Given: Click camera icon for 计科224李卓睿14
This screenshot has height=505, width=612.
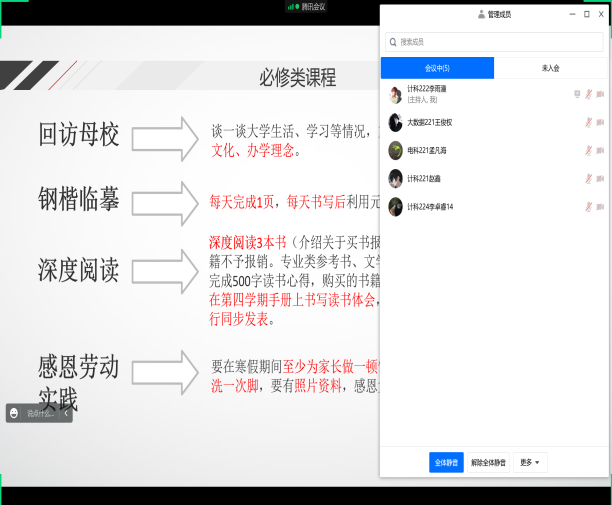Looking at the screenshot, I should [x=600, y=206].
